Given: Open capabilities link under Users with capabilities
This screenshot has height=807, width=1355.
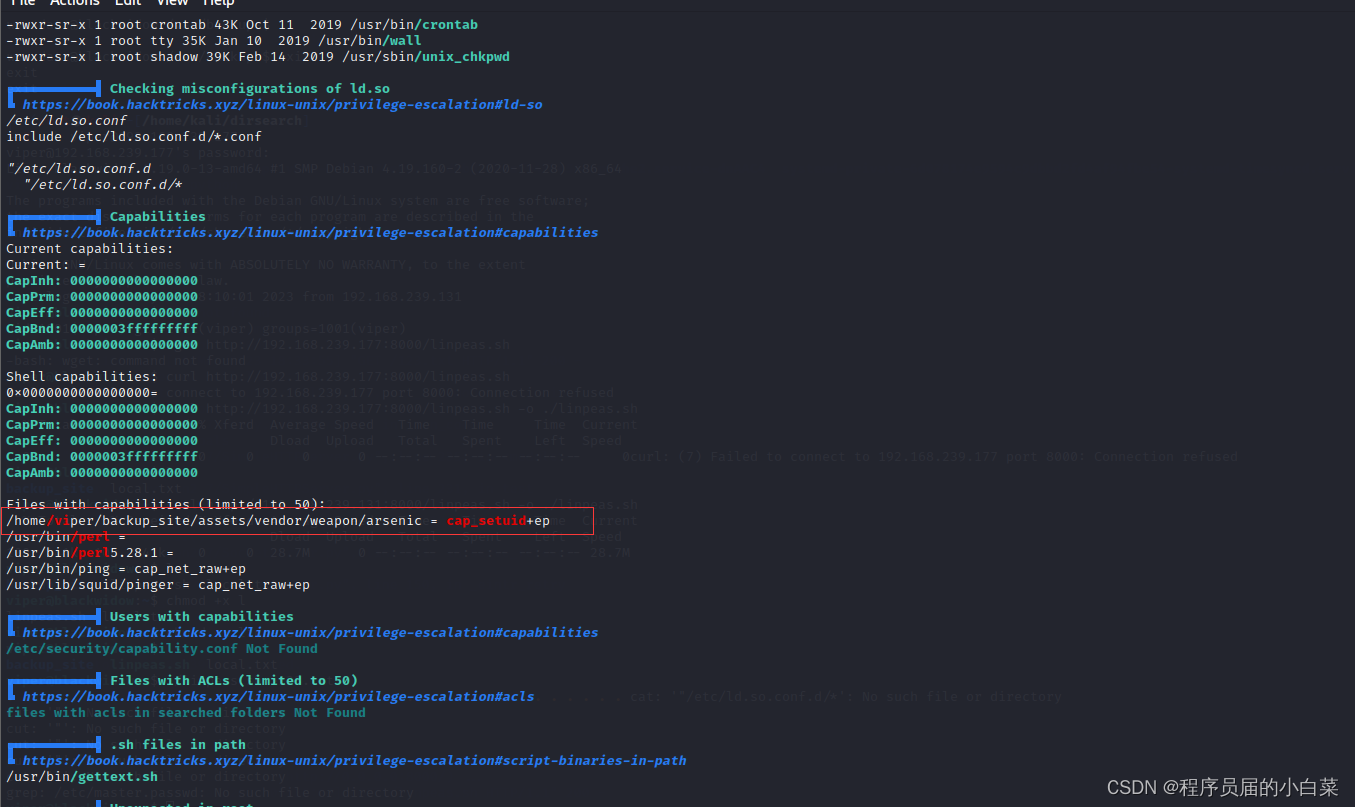Looking at the screenshot, I should pyautogui.click(x=310, y=632).
